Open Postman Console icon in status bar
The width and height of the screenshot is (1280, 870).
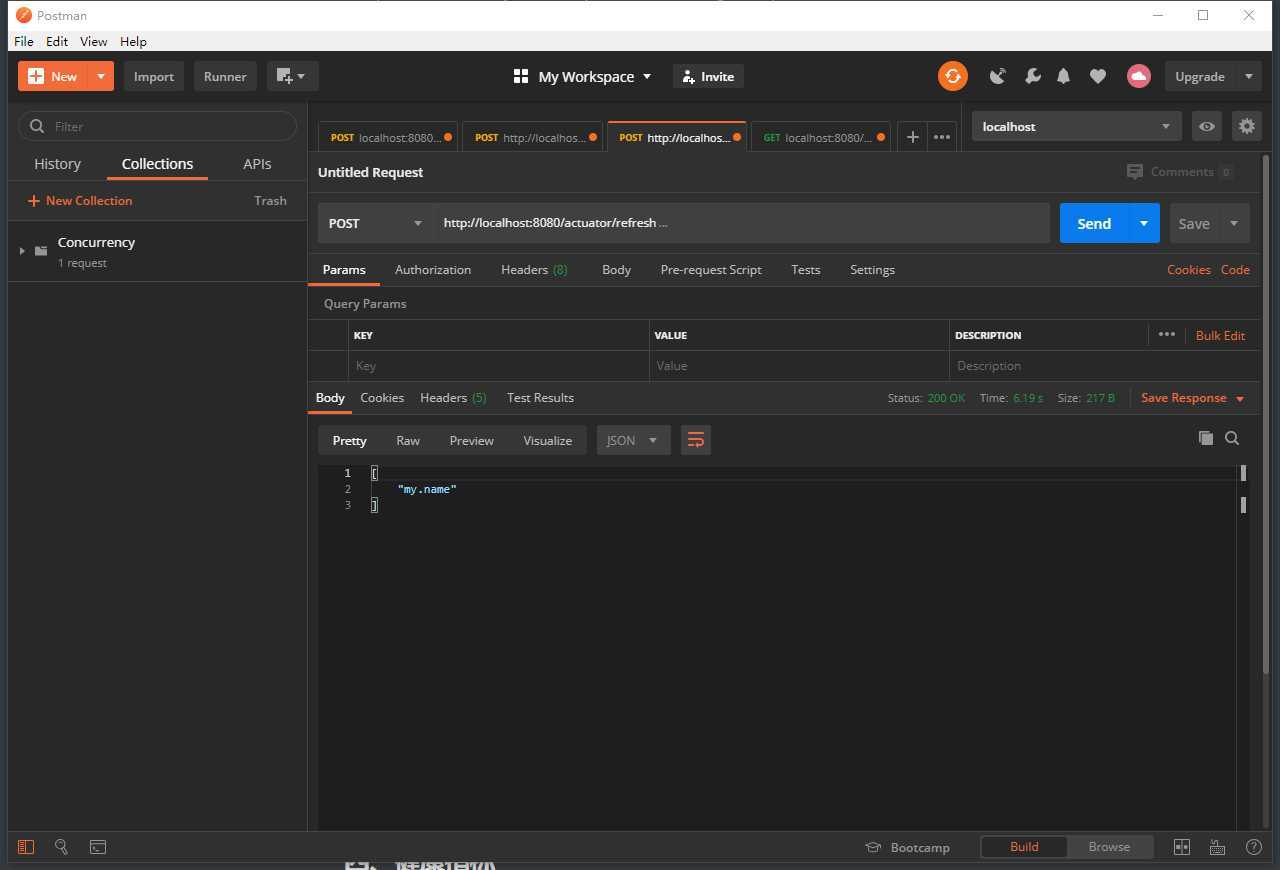pyautogui.click(x=98, y=847)
